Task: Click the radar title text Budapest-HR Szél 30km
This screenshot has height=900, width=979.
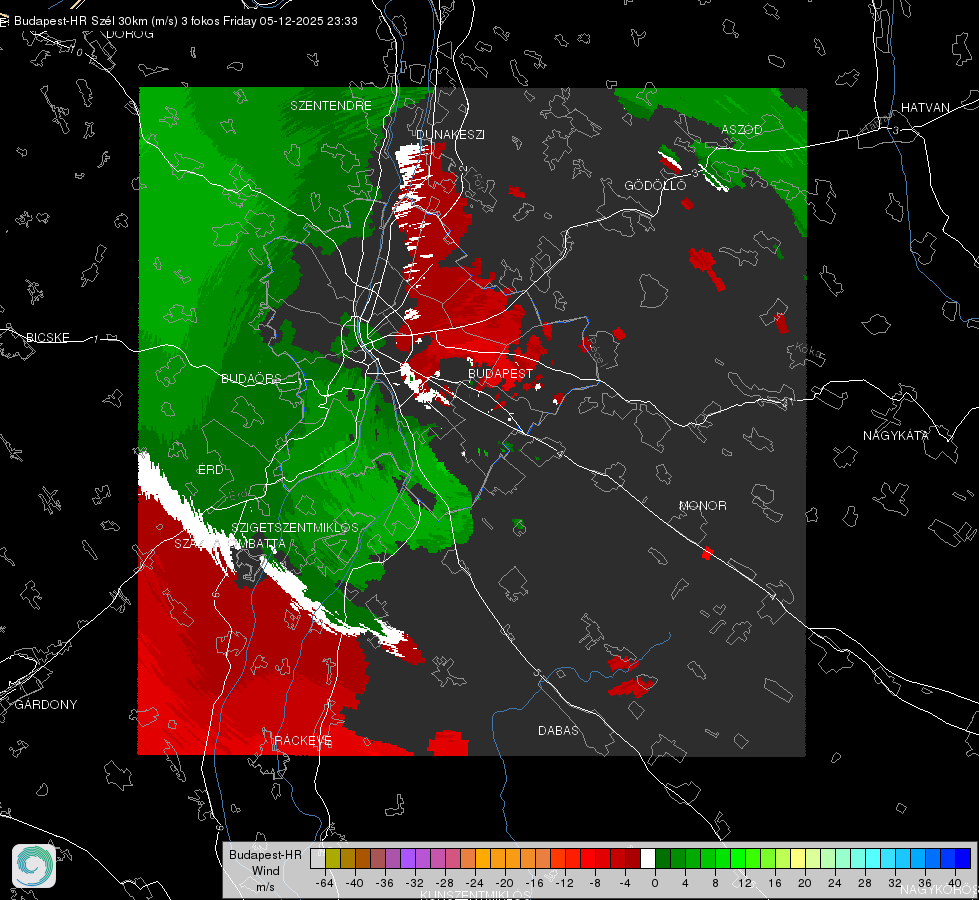Action: 80,21
